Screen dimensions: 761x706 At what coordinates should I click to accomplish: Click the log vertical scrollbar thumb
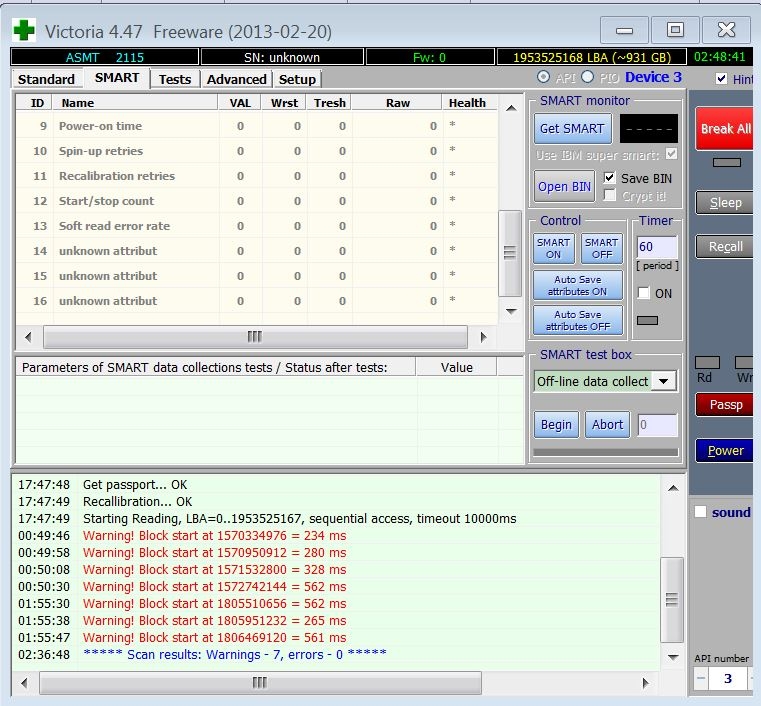[672, 600]
